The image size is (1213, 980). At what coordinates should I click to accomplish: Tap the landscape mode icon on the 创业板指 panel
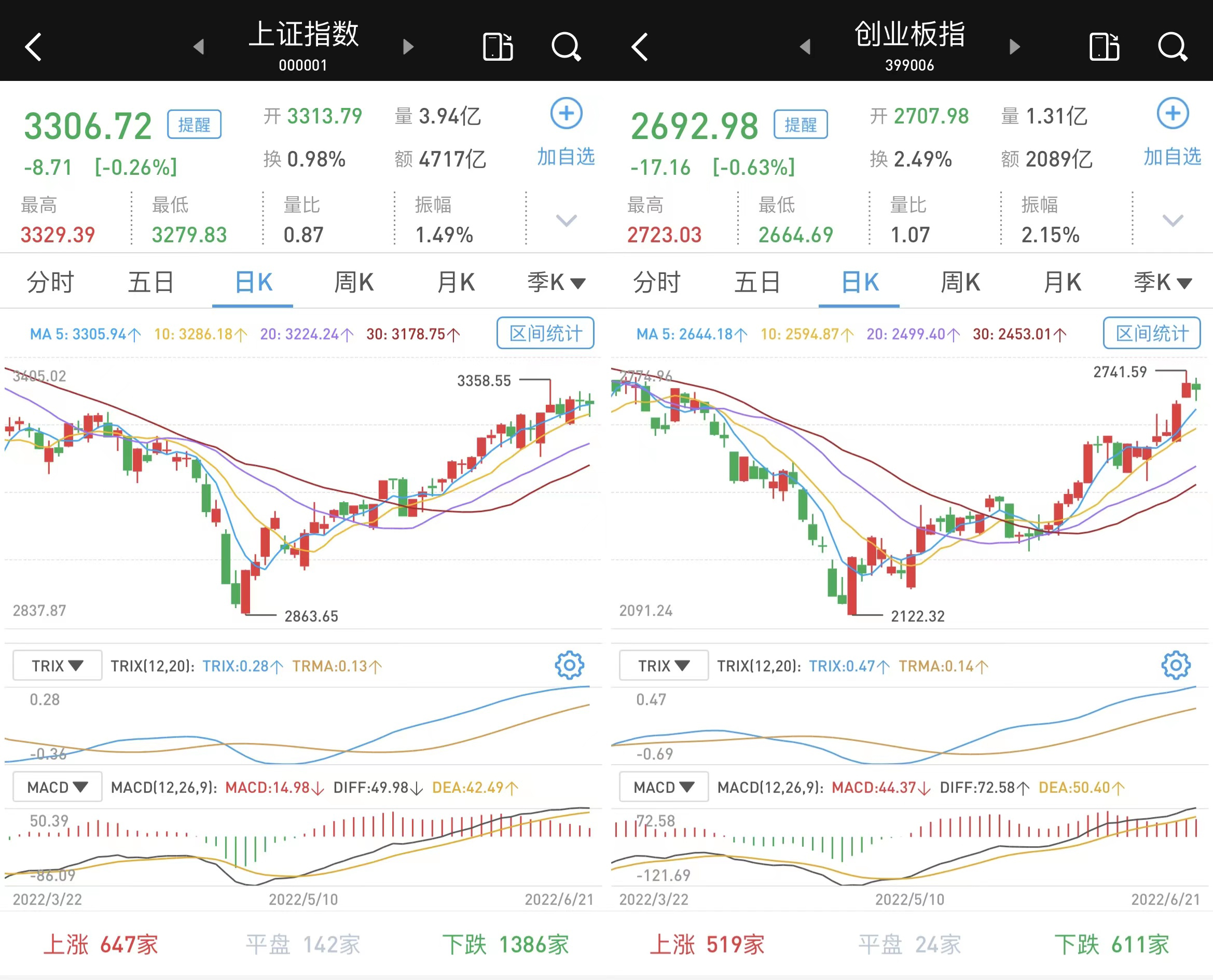click(x=1104, y=46)
